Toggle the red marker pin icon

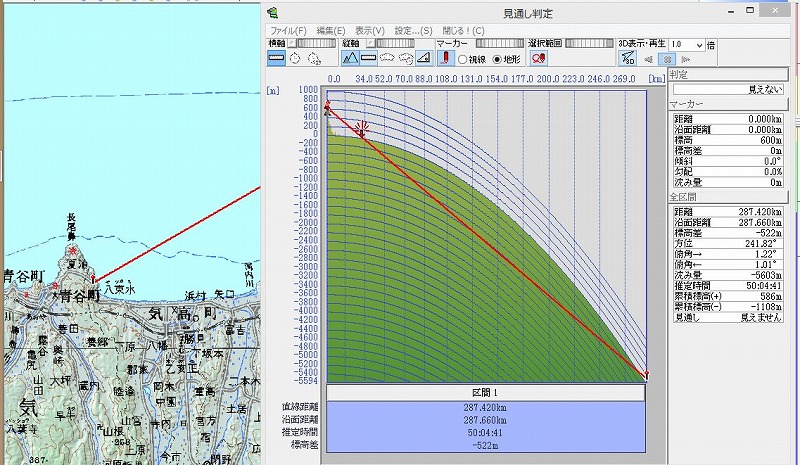pyautogui.click(x=445, y=58)
